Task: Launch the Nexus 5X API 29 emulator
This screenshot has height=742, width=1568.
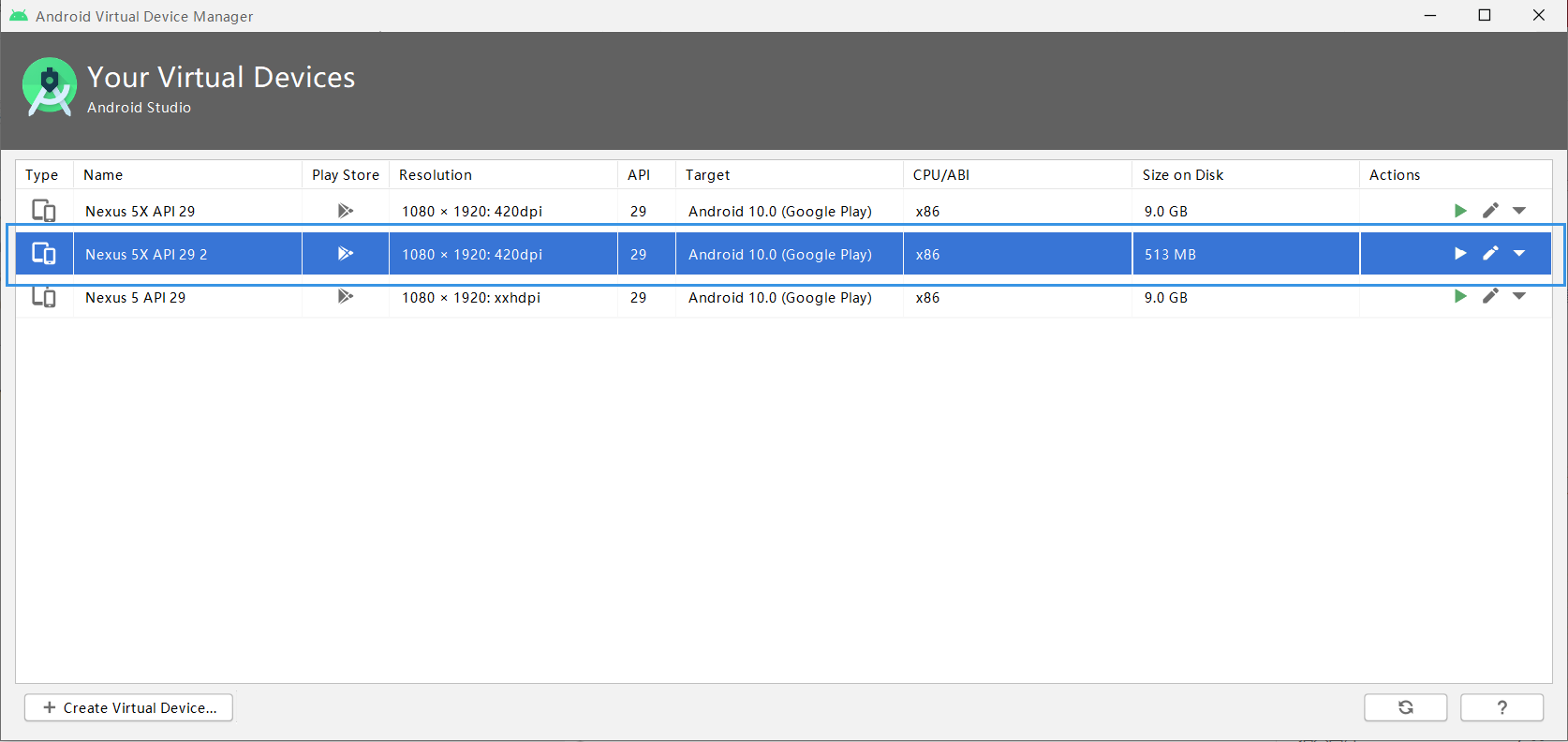Action: pyautogui.click(x=1460, y=211)
